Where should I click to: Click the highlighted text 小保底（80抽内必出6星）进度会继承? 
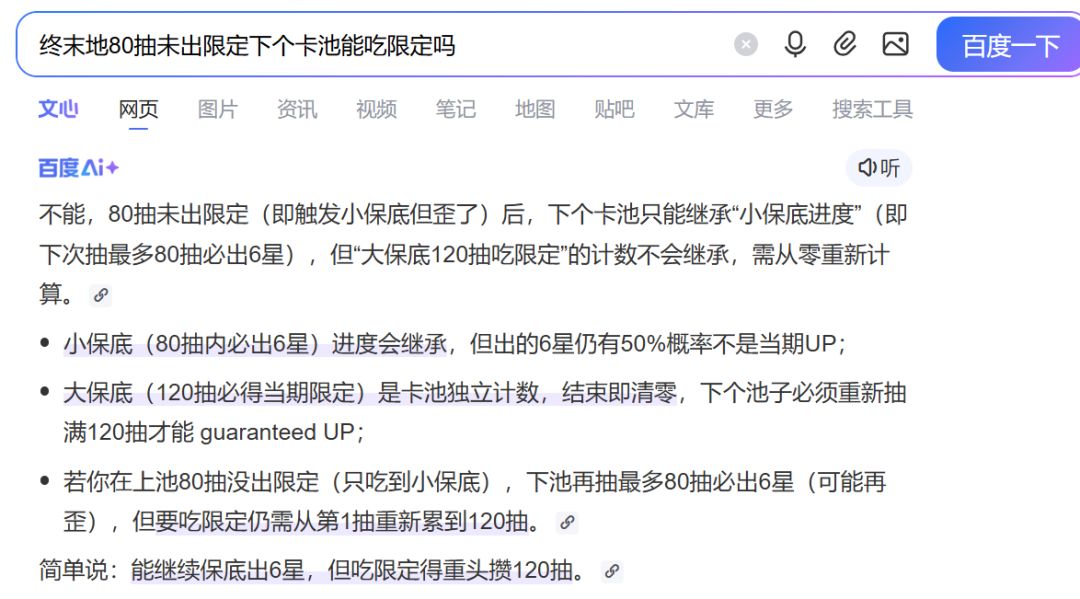[x=255, y=344]
